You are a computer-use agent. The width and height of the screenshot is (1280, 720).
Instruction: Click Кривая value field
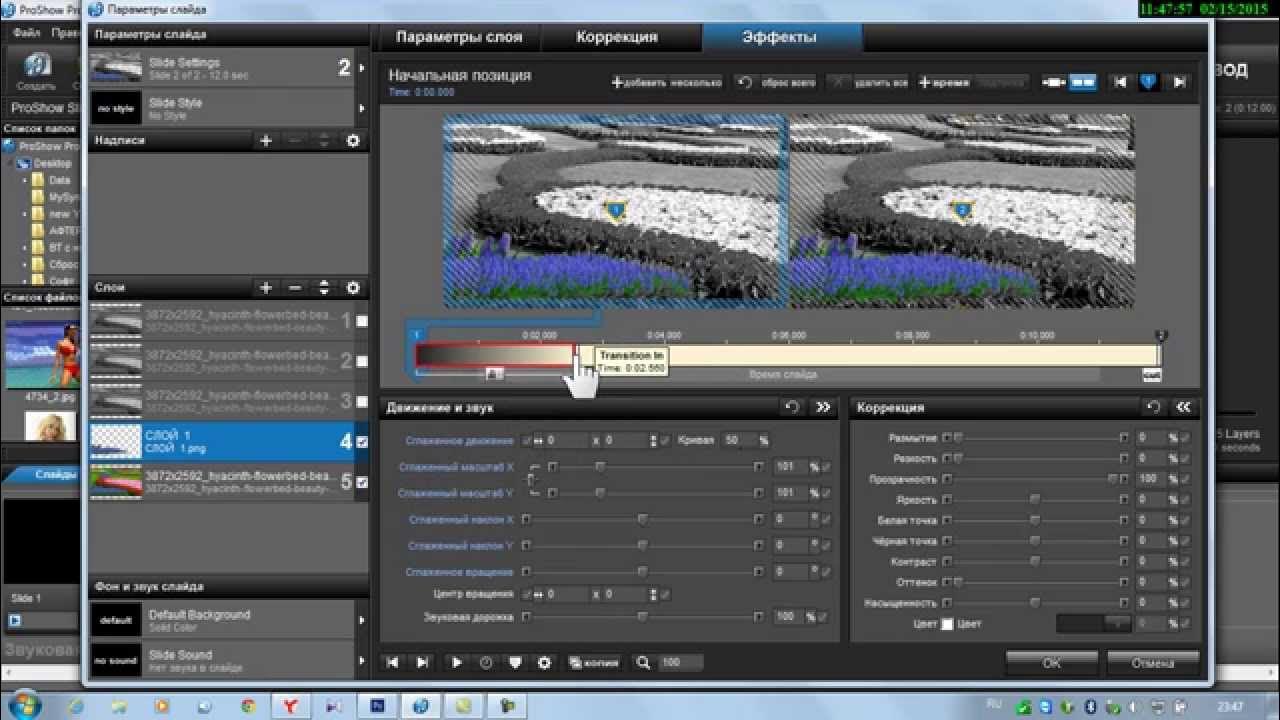[739, 440]
